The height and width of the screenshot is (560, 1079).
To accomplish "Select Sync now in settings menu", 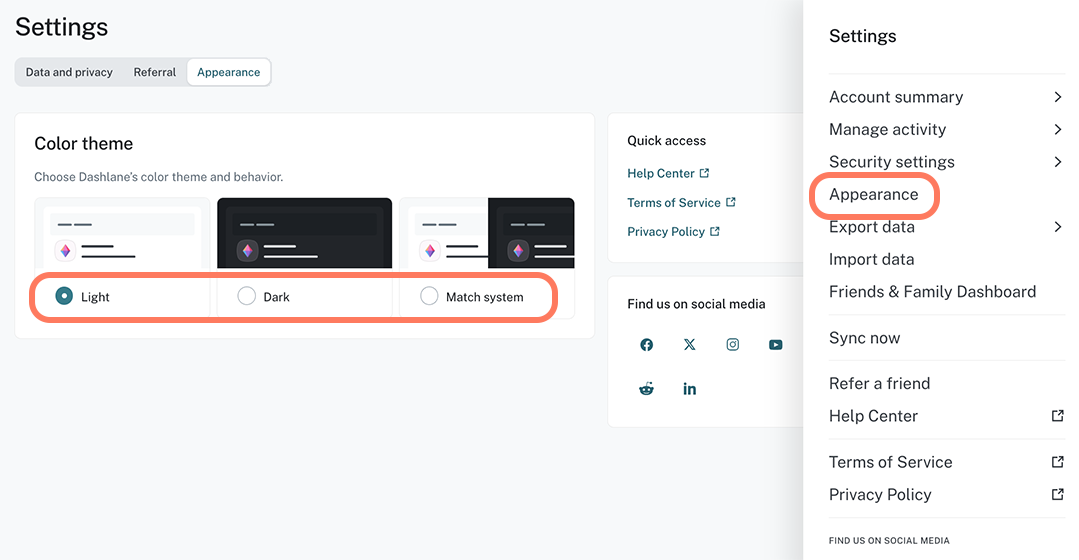I will pyautogui.click(x=864, y=338).
